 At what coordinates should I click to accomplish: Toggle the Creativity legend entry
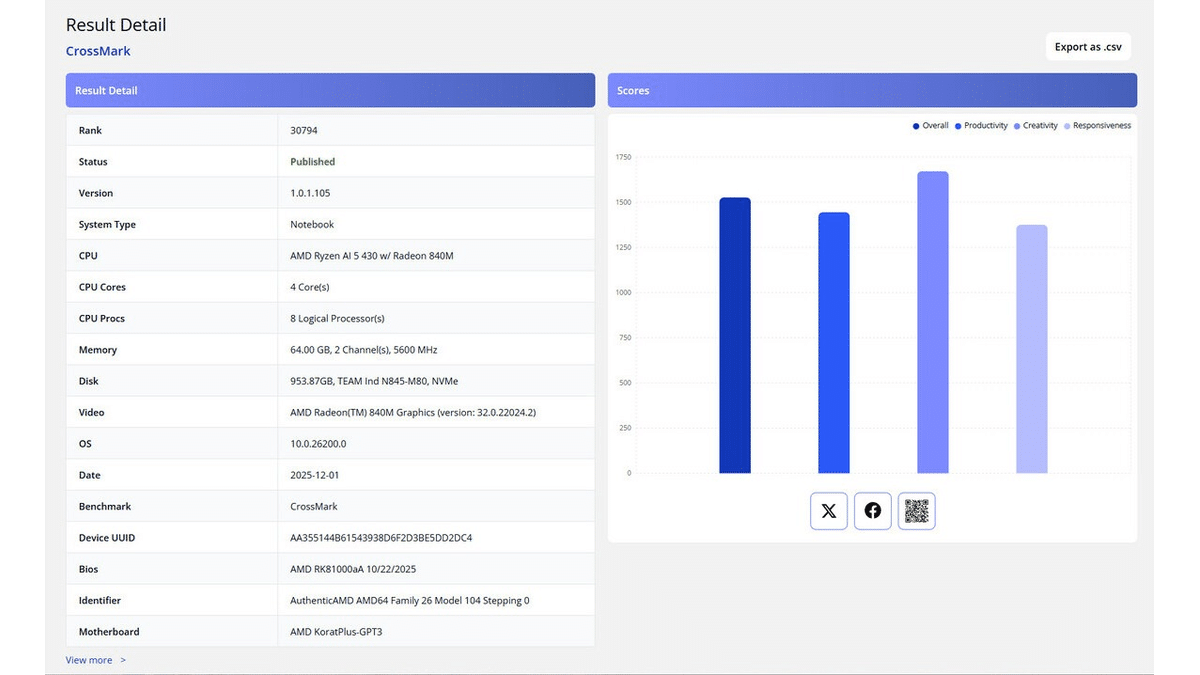1039,126
